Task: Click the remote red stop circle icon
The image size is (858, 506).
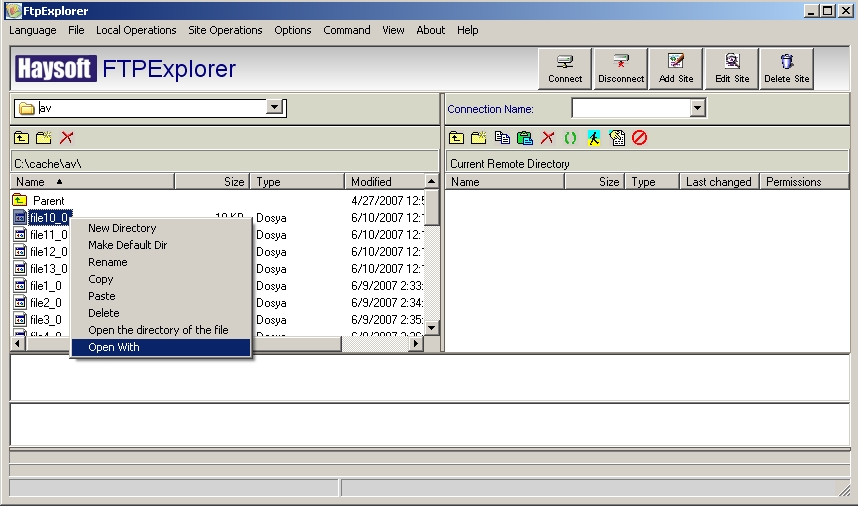Action: [640, 138]
